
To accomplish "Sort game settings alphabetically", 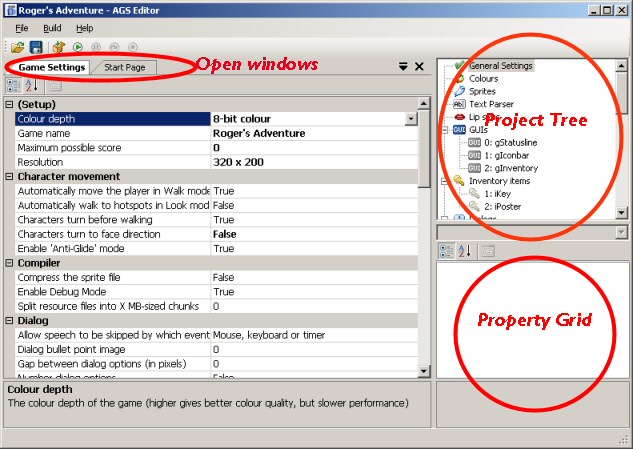I will 32,86.
